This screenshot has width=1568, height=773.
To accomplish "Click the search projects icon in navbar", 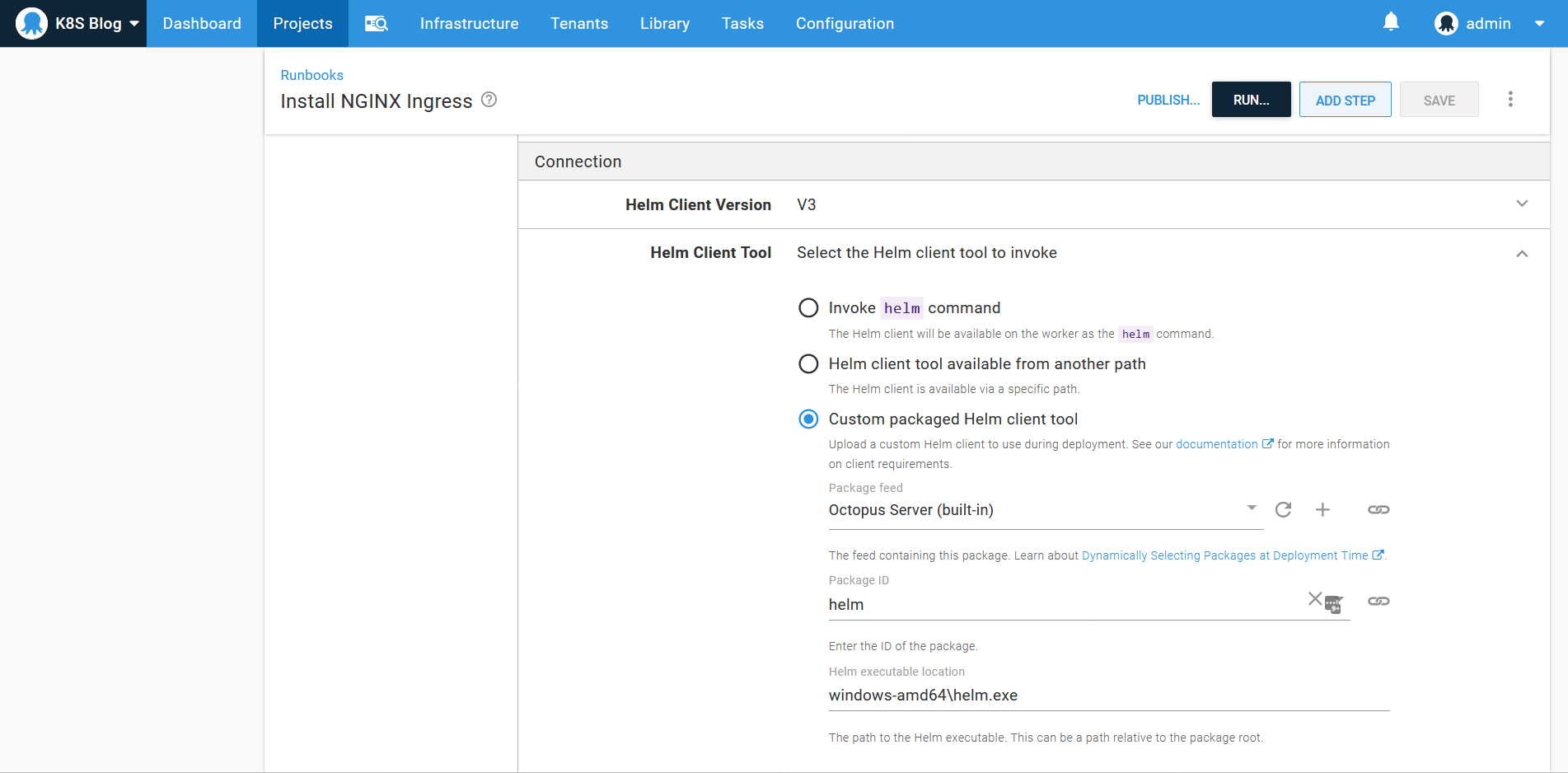I will point(377,23).
